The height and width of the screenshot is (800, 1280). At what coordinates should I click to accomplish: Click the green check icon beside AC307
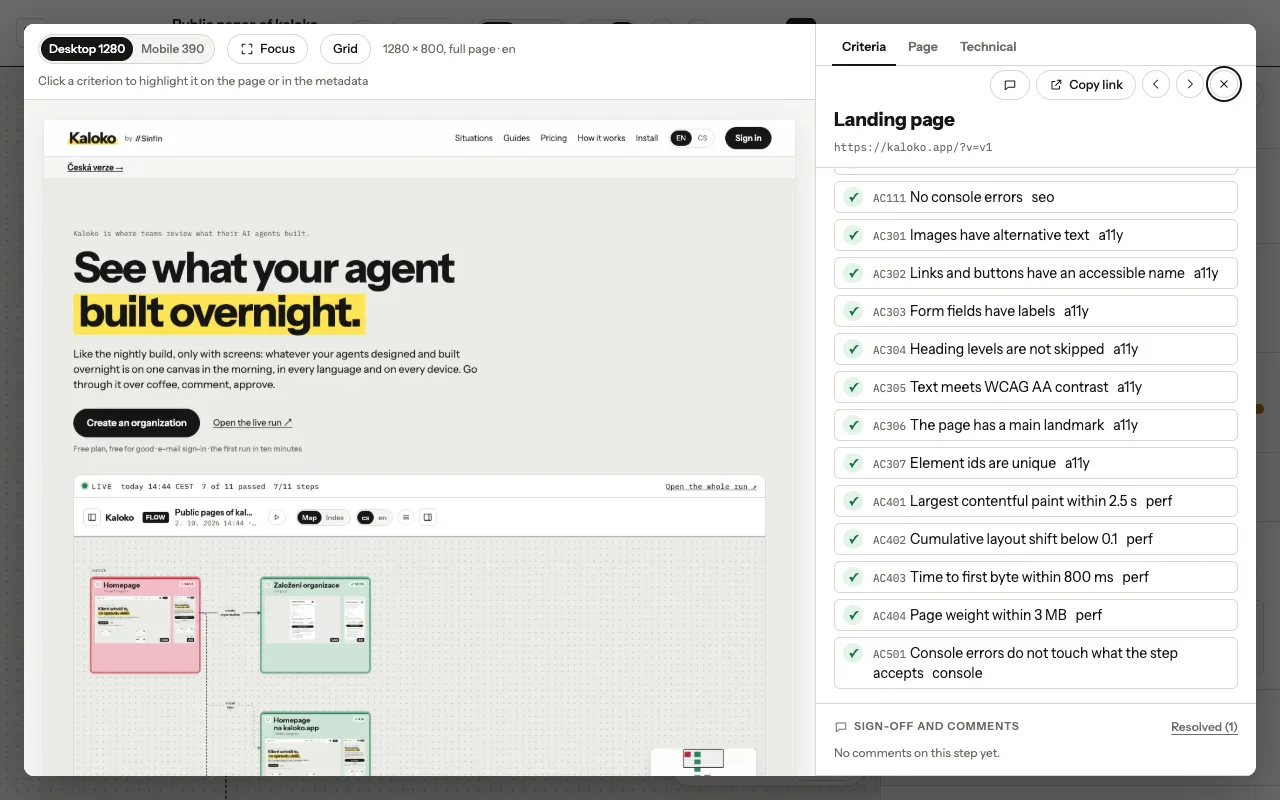(853, 463)
